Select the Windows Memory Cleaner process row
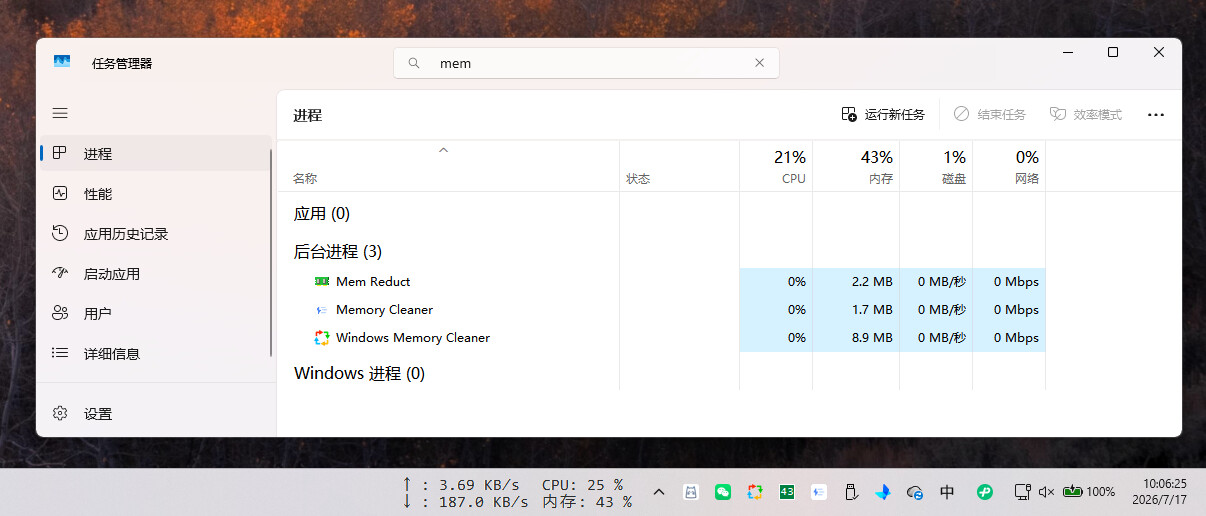 click(661, 337)
